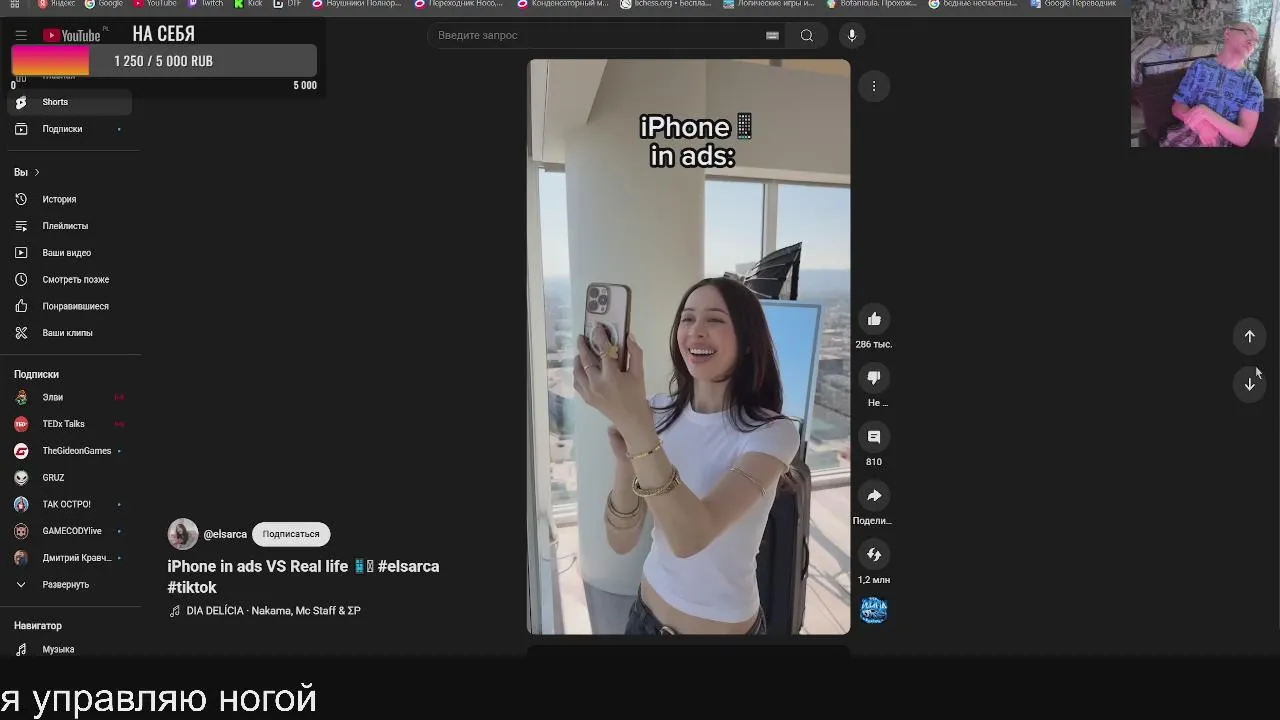1280x720 pixels.
Task: Select Shorts in the sidebar
Action: click(x=70, y=102)
